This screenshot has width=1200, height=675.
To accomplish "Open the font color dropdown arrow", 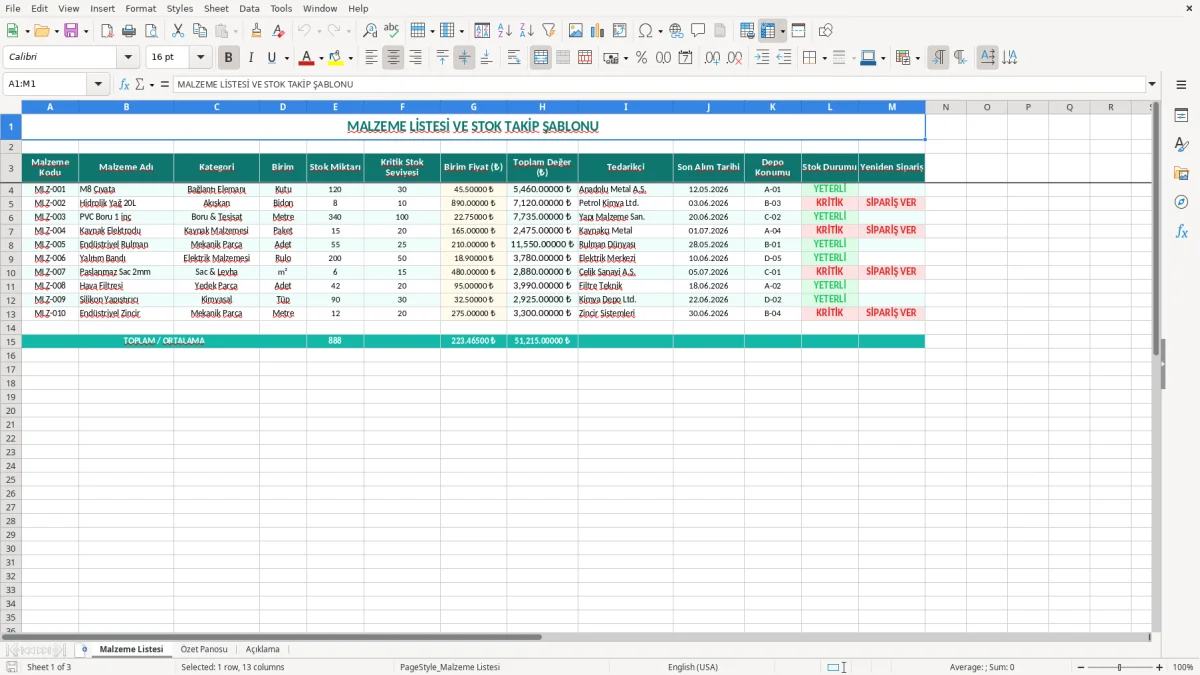I will point(321,58).
